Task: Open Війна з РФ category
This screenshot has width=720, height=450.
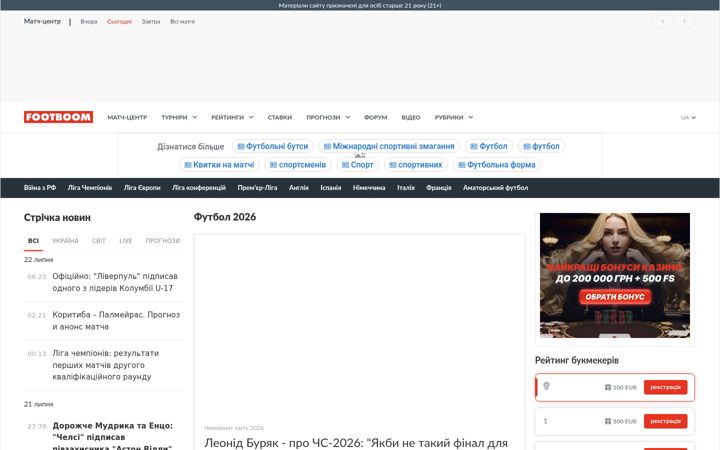Action: 40,188
